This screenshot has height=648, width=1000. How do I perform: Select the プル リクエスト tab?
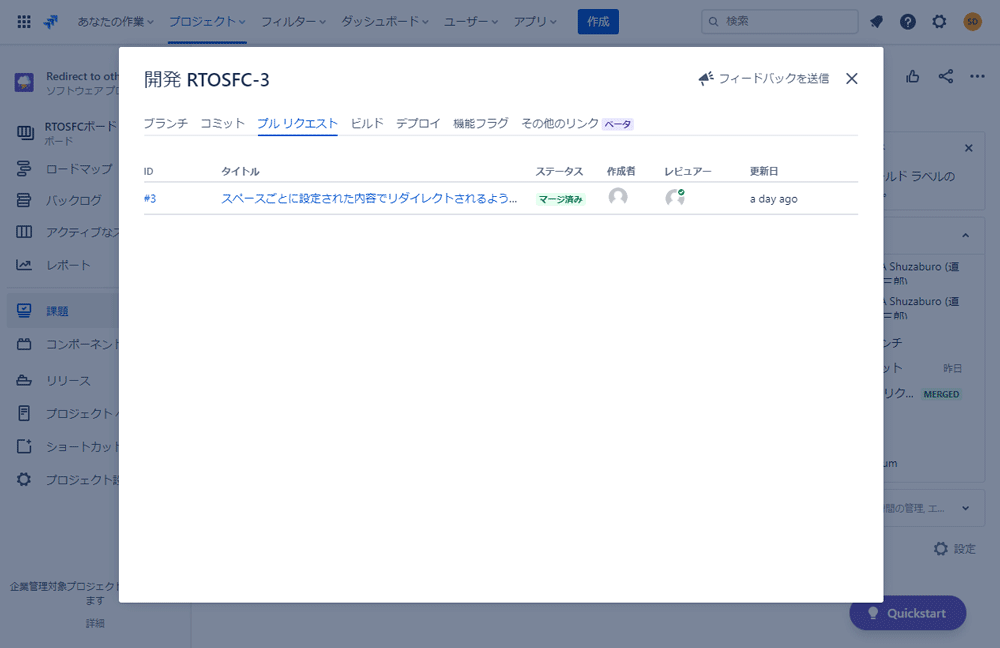click(x=297, y=123)
